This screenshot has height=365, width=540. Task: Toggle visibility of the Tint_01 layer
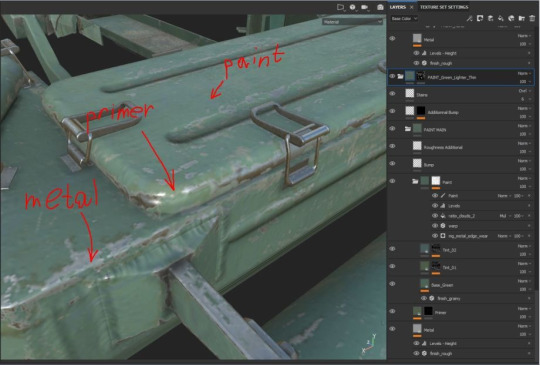[x=392, y=266]
